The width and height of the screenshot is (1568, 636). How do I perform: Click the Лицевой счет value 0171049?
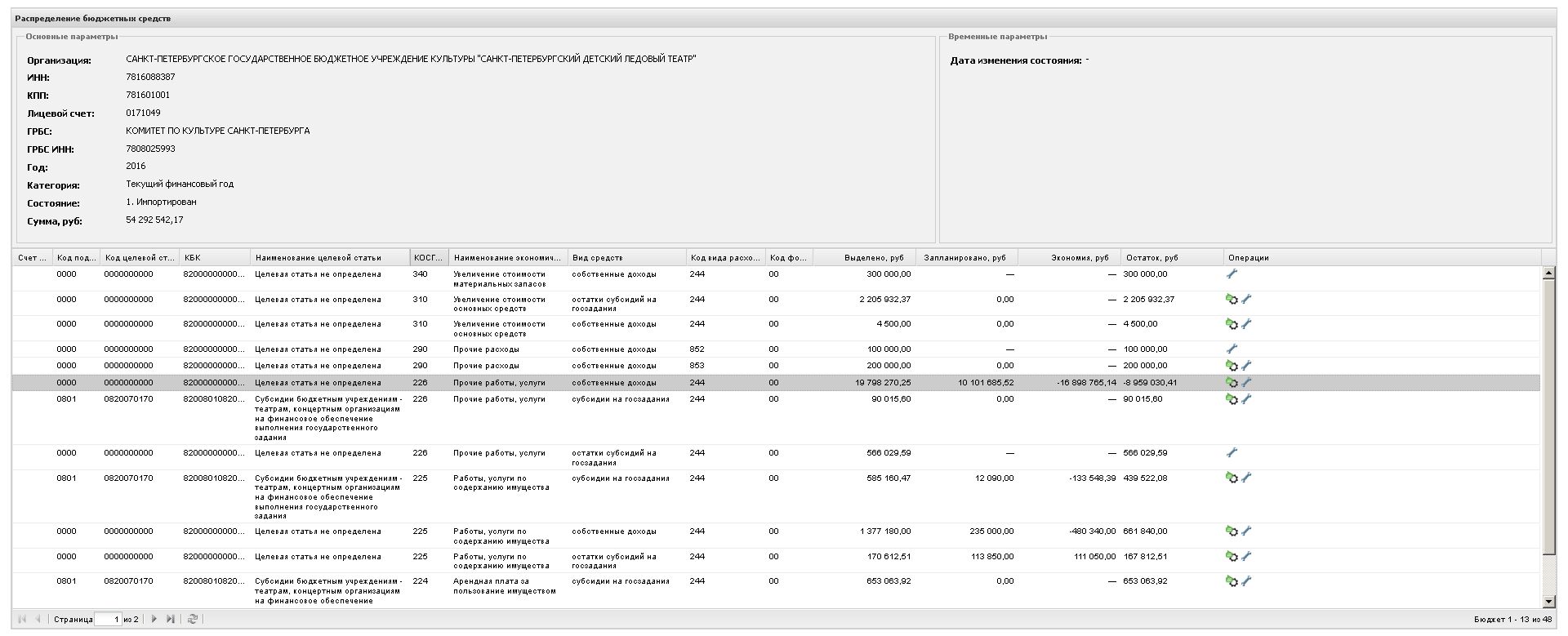tap(143, 113)
